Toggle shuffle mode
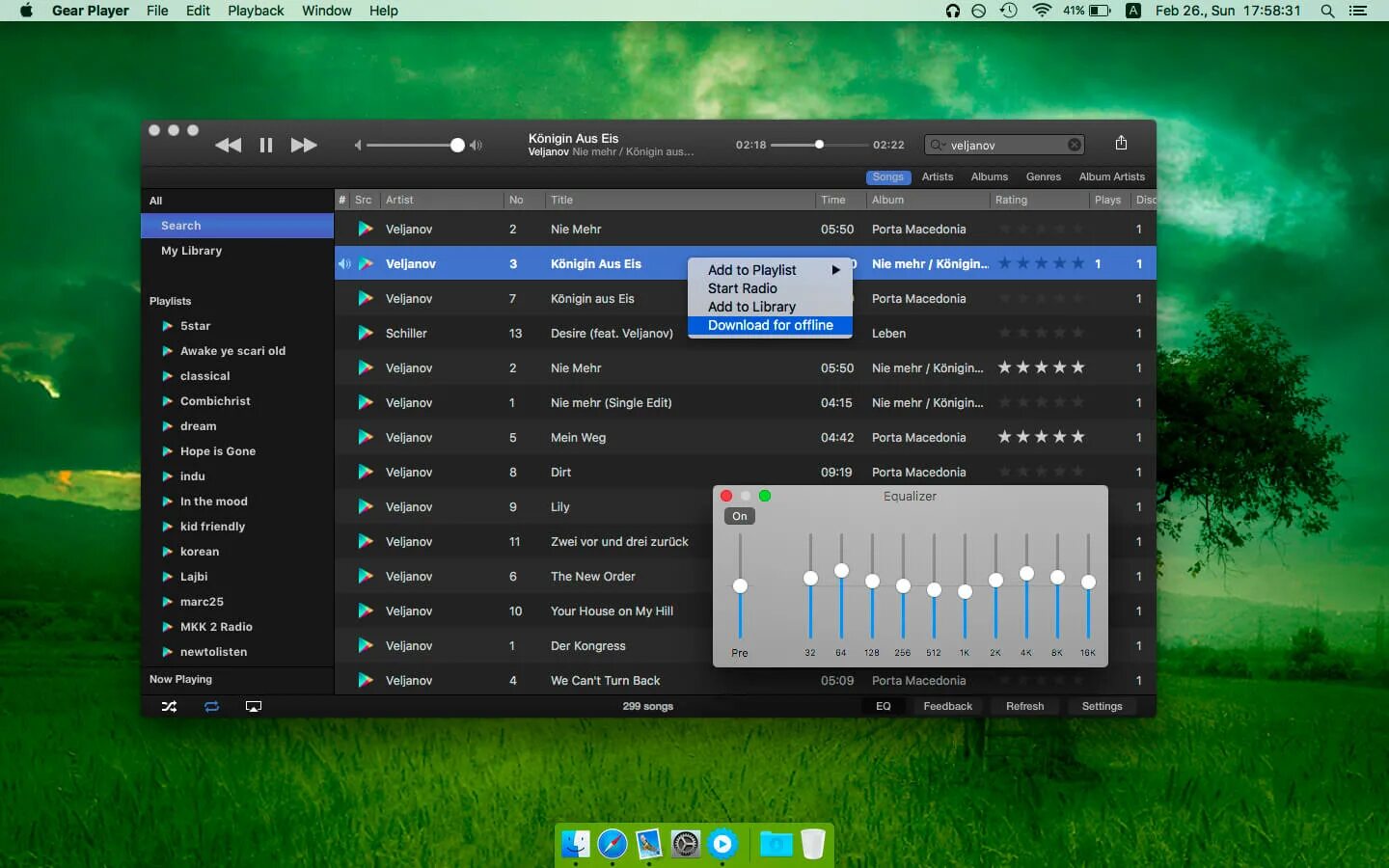The image size is (1389, 868). [169, 706]
